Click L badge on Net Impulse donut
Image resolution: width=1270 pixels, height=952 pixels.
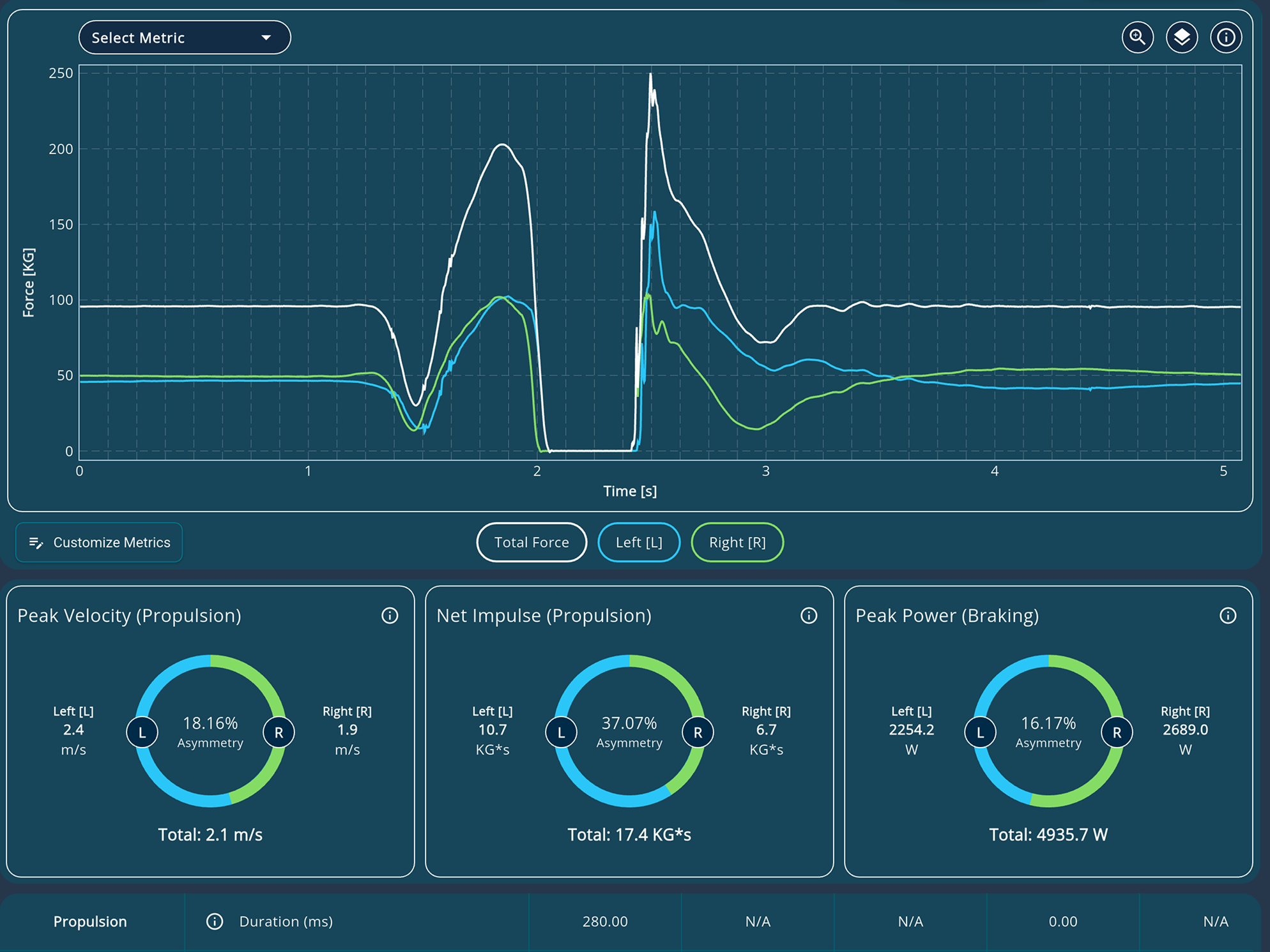[562, 732]
